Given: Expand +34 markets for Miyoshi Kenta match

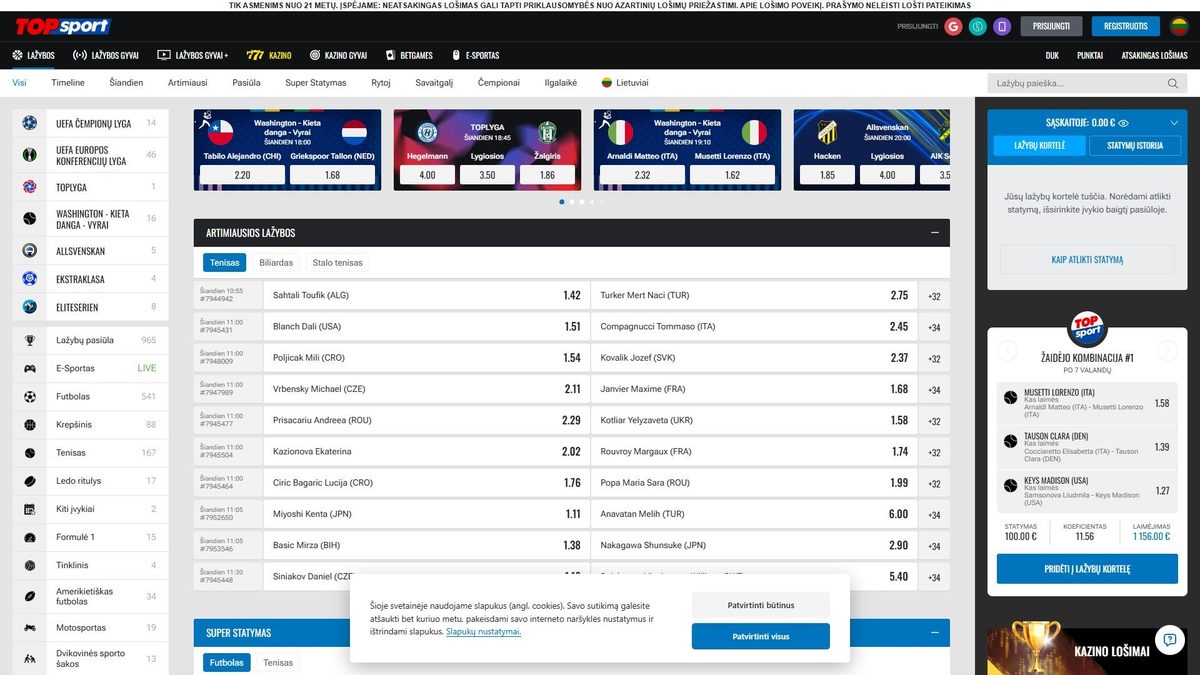Looking at the screenshot, I should point(934,515).
